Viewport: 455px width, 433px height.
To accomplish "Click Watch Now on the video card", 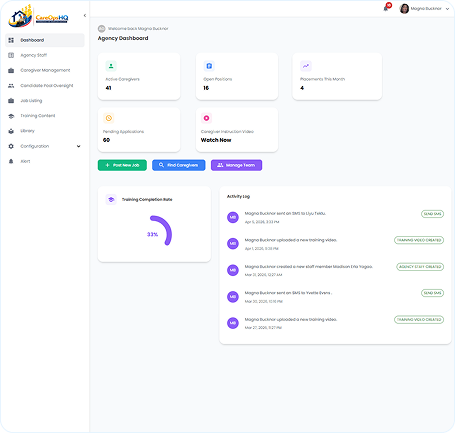I will (x=216, y=140).
